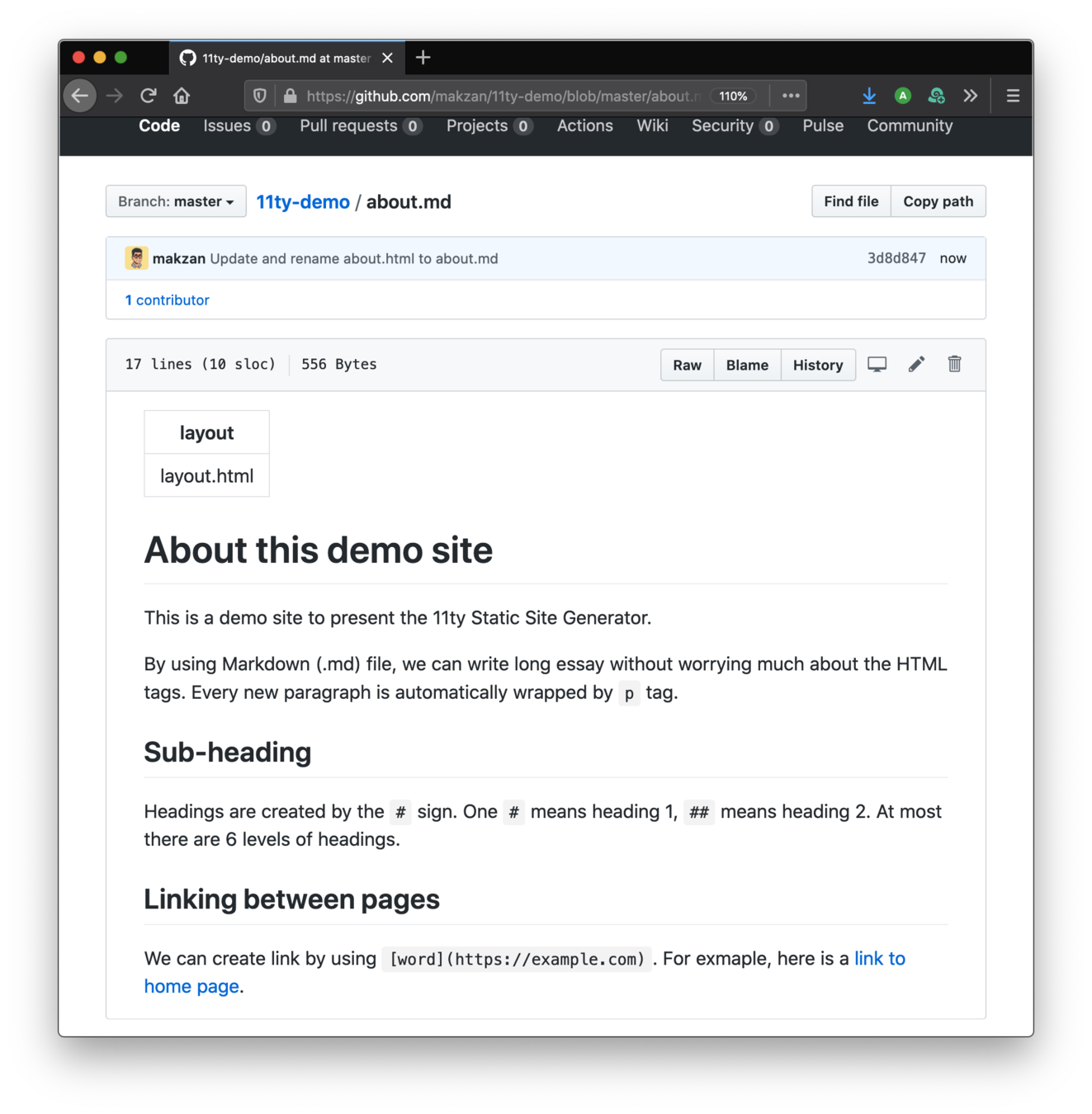The height and width of the screenshot is (1114, 1092).
Task: Open the Branch: master dropdown
Action: pyautogui.click(x=176, y=201)
